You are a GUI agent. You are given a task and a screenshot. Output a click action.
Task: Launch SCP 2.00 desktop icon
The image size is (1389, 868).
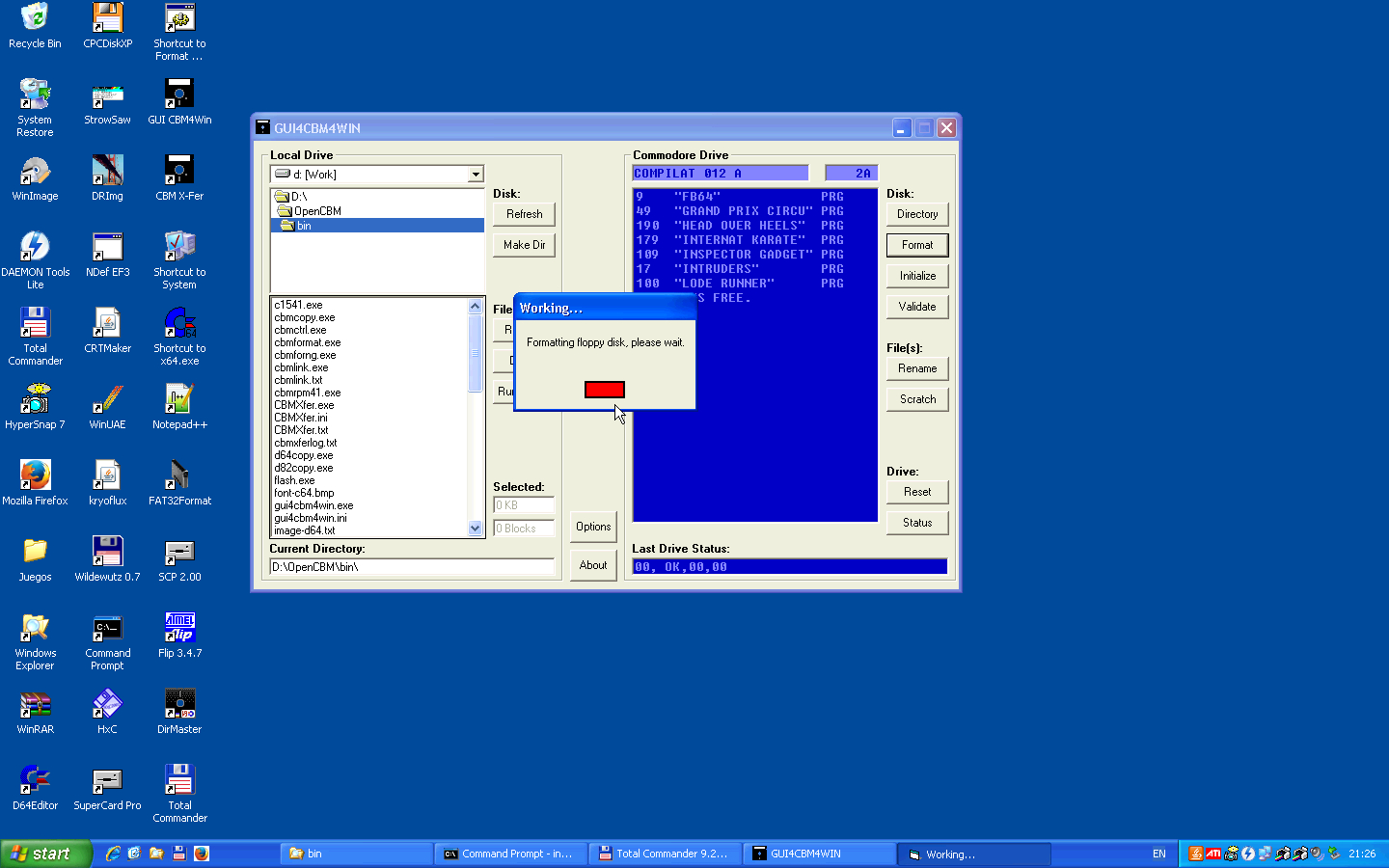coord(179,559)
